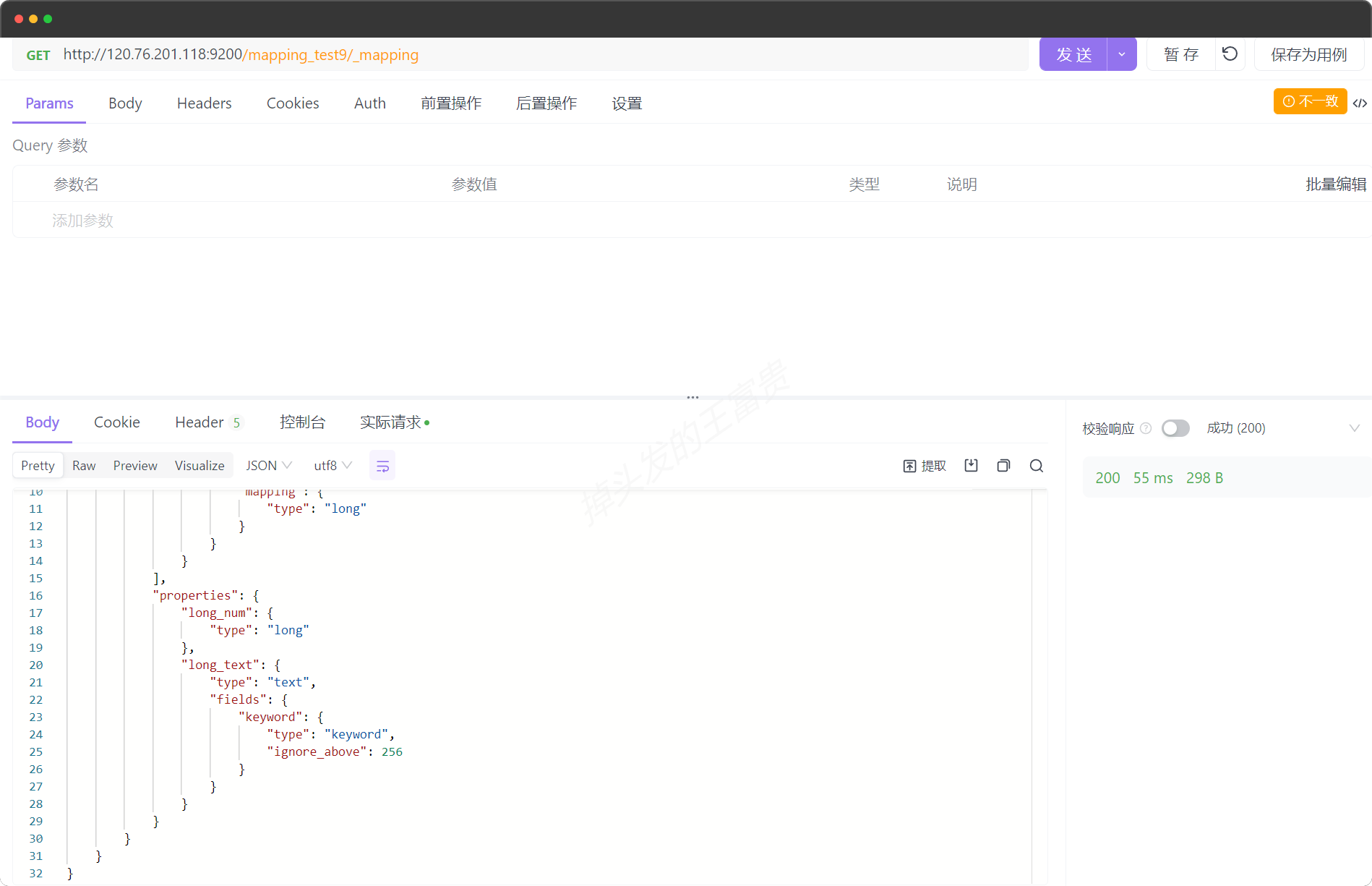Click the 298 B response size
The width and height of the screenshot is (1372, 886).
tap(1204, 478)
